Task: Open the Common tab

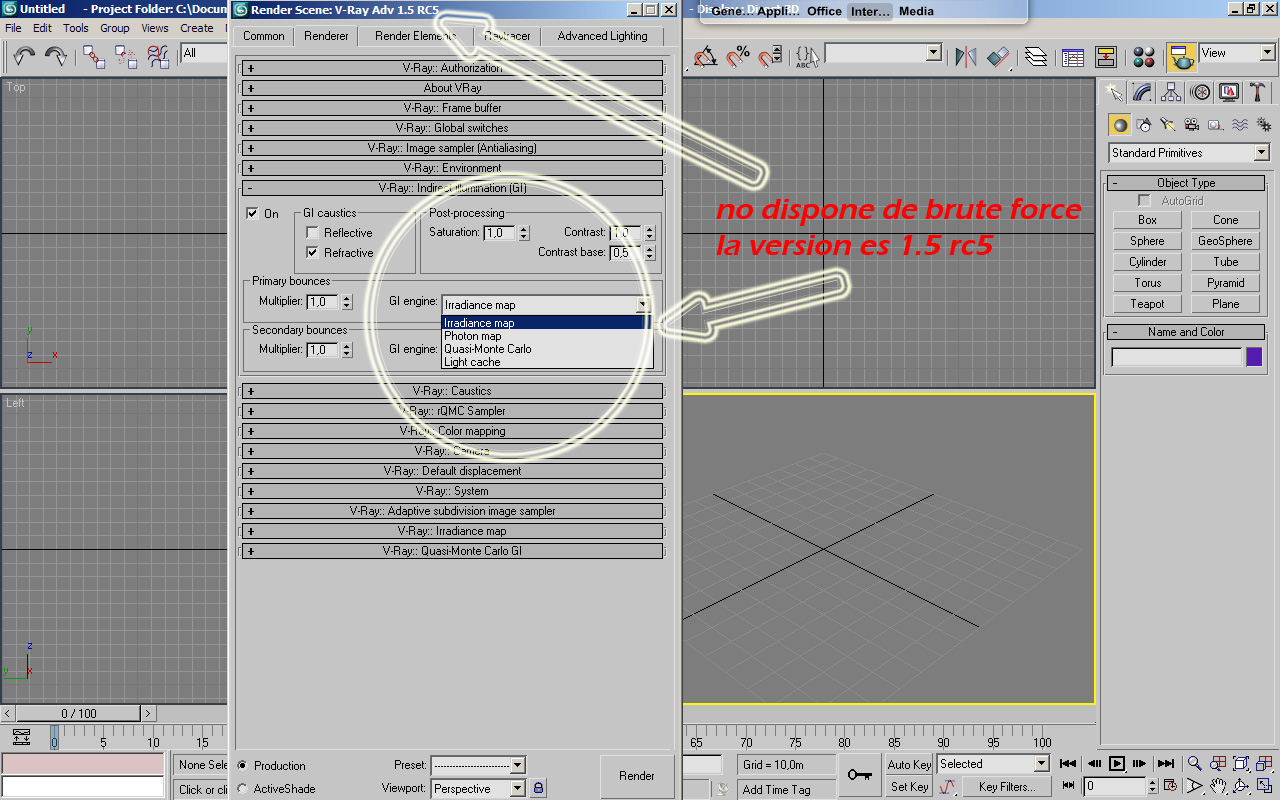Action: (x=264, y=36)
